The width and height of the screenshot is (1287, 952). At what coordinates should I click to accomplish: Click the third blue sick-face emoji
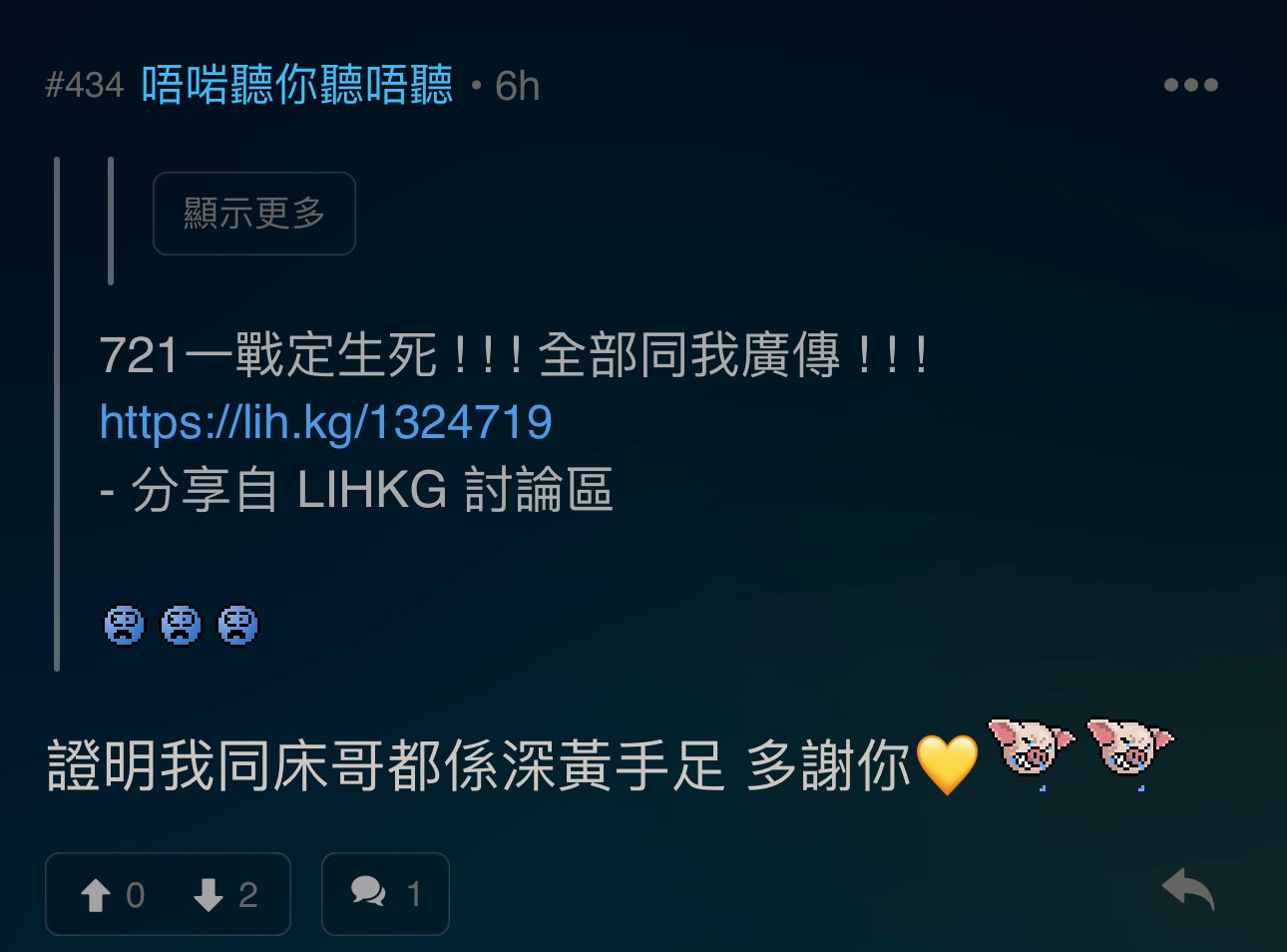pos(237,626)
